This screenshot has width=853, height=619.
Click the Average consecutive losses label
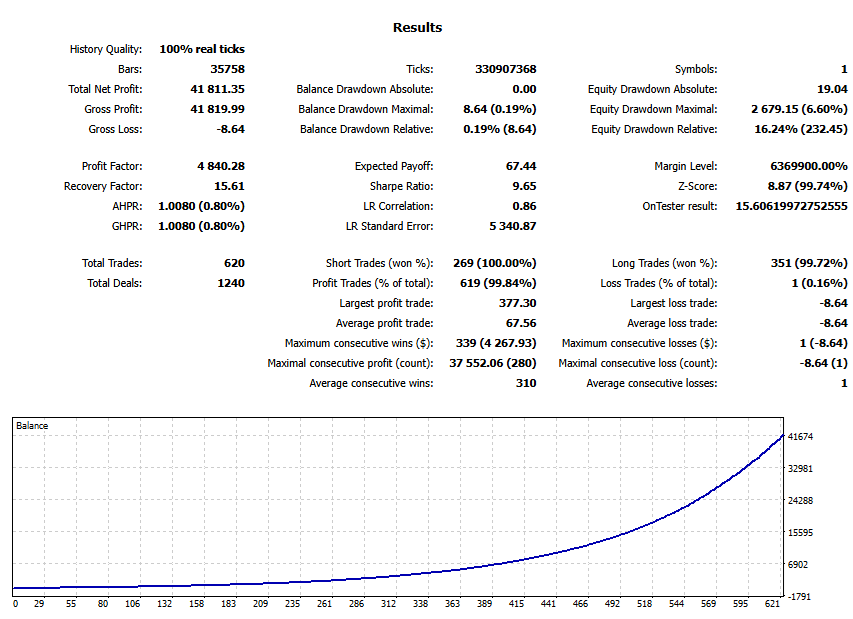tap(652, 383)
